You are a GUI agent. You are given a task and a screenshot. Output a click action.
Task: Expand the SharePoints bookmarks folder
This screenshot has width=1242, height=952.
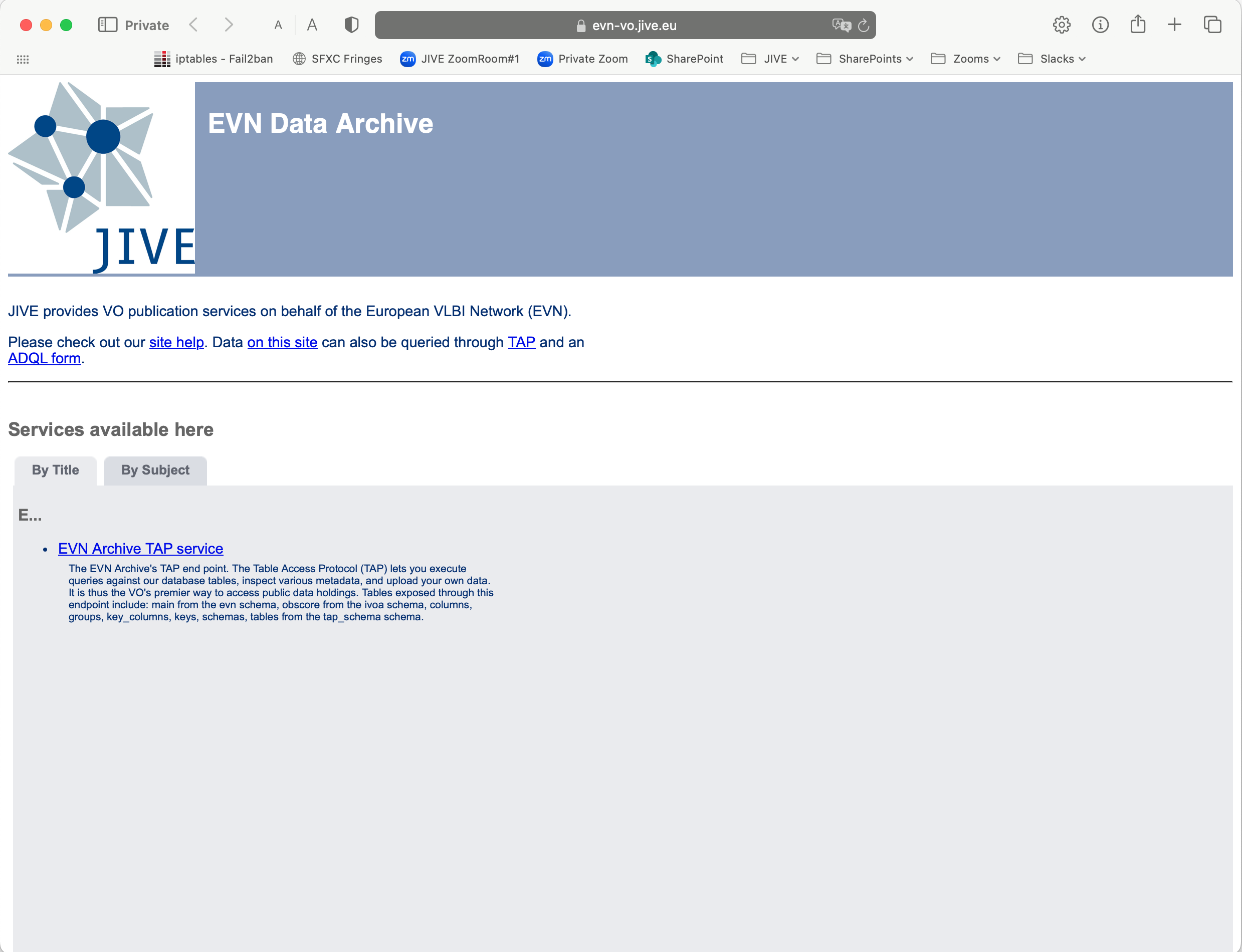865,59
